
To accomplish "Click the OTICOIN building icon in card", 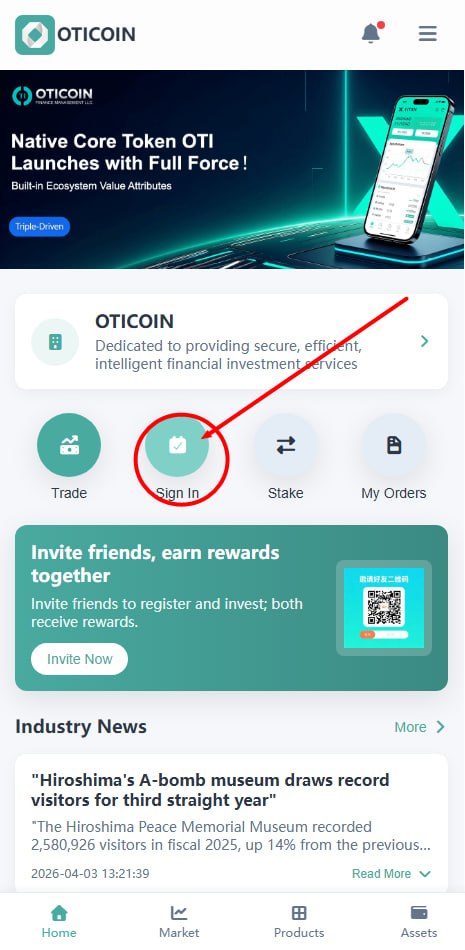I will pyautogui.click(x=55, y=342).
